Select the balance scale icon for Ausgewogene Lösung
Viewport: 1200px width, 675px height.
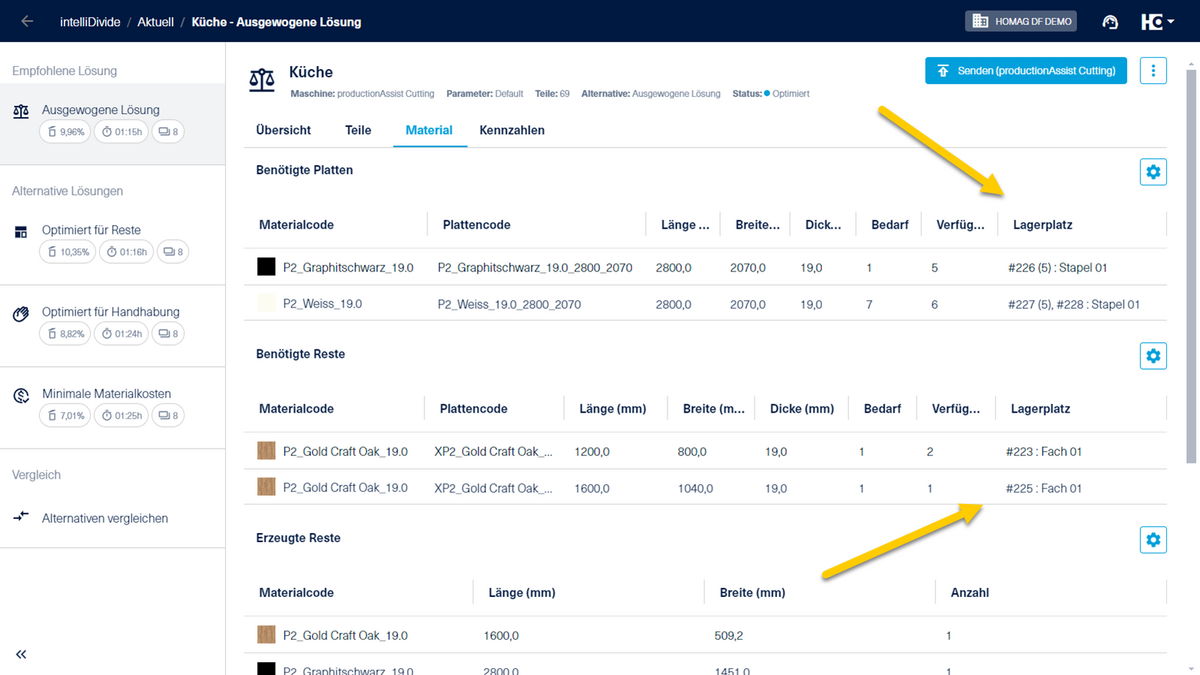[x=22, y=110]
